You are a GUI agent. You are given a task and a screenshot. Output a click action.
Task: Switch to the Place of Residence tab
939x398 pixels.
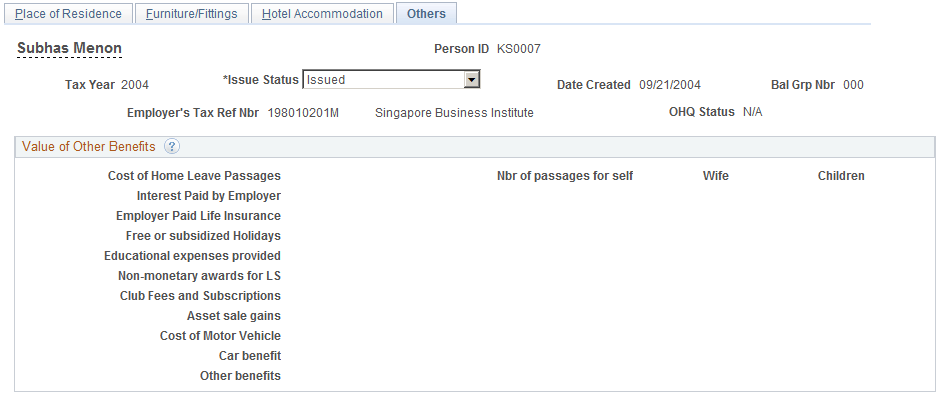click(68, 13)
